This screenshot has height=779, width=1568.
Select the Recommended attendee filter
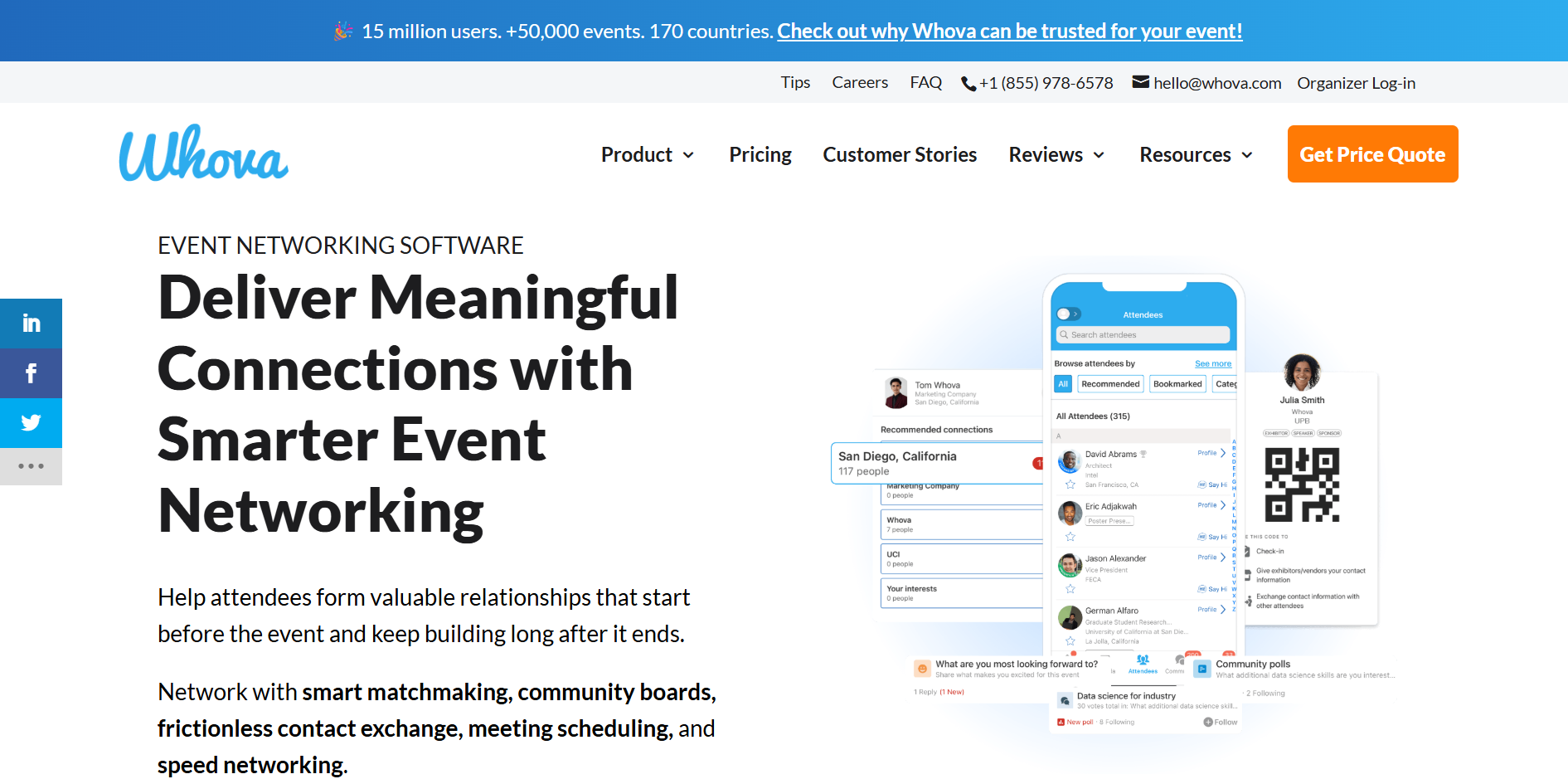[x=1110, y=384]
